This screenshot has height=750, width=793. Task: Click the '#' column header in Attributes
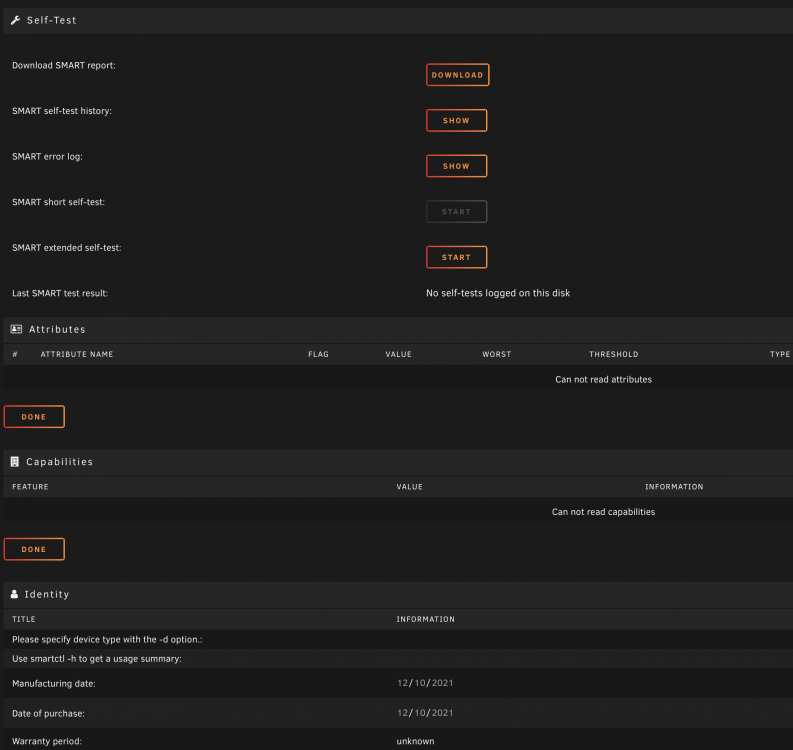(15, 354)
